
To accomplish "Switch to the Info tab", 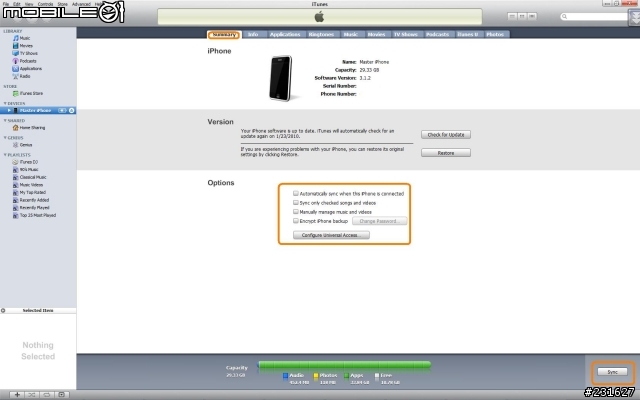I will pos(253,35).
